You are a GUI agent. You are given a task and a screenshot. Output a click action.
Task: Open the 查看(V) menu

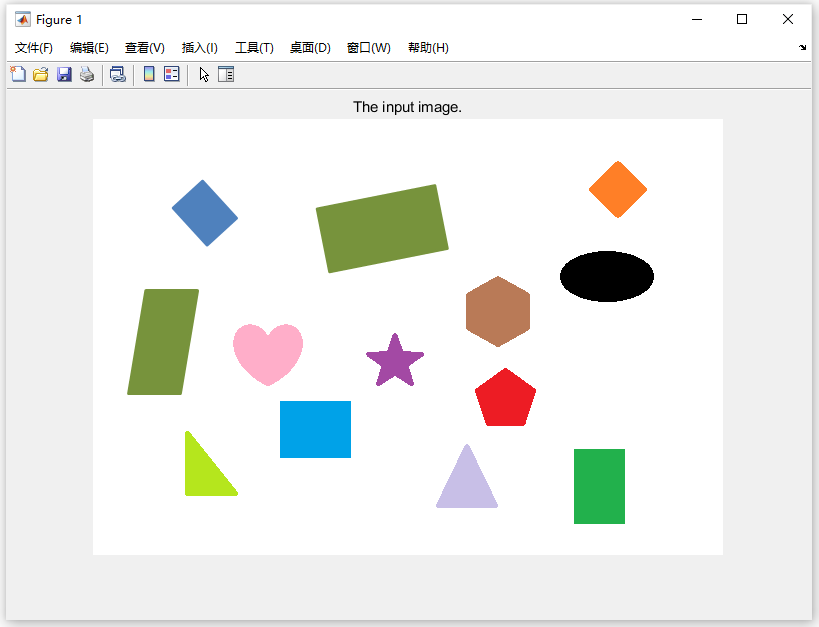click(145, 48)
